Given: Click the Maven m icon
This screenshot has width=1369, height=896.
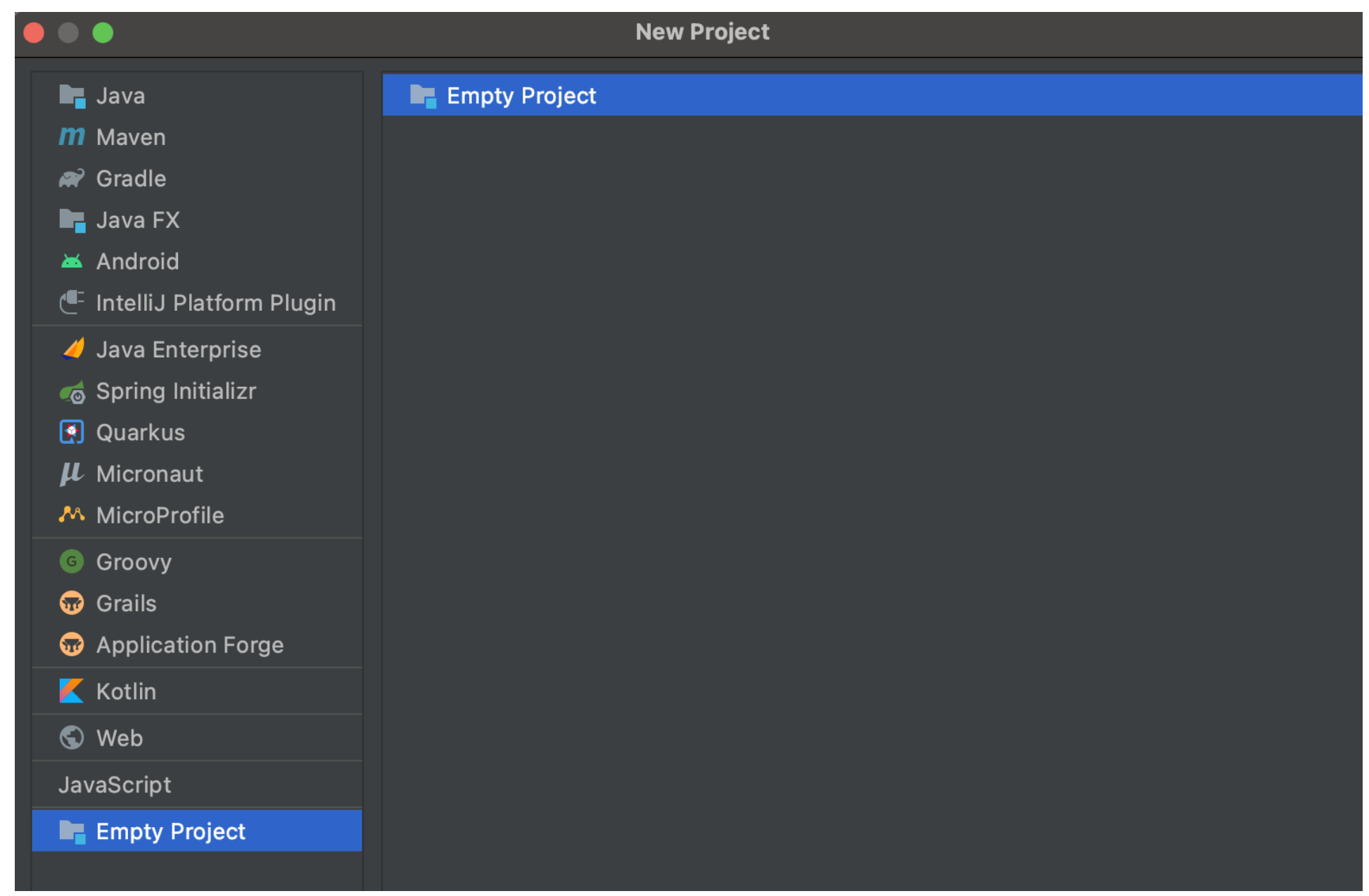Looking at the screenshot, I should tap(72, 136).
